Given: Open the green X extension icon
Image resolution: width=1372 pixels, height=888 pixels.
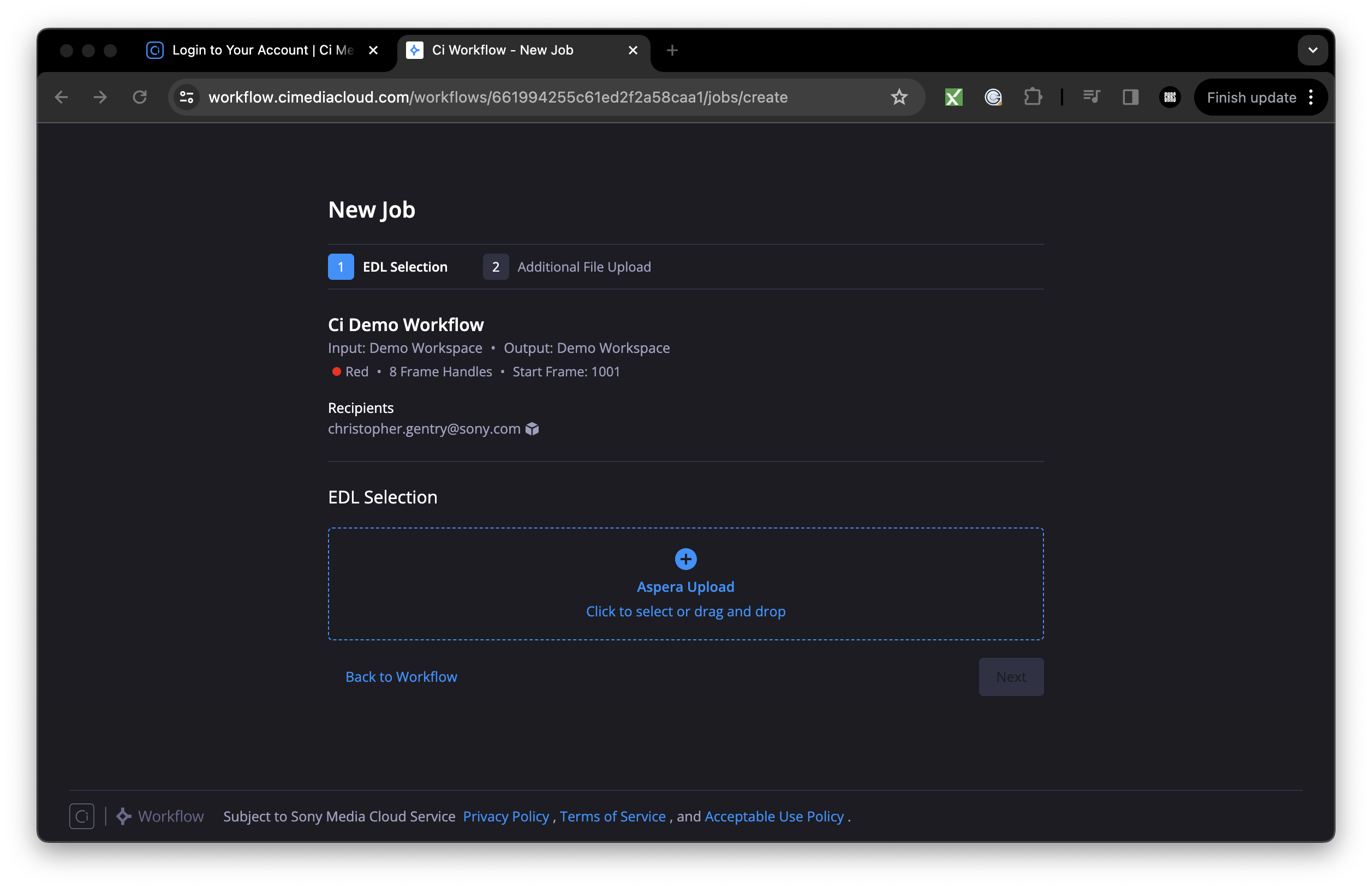Looking at the screenshot, I should pos(953,97).
